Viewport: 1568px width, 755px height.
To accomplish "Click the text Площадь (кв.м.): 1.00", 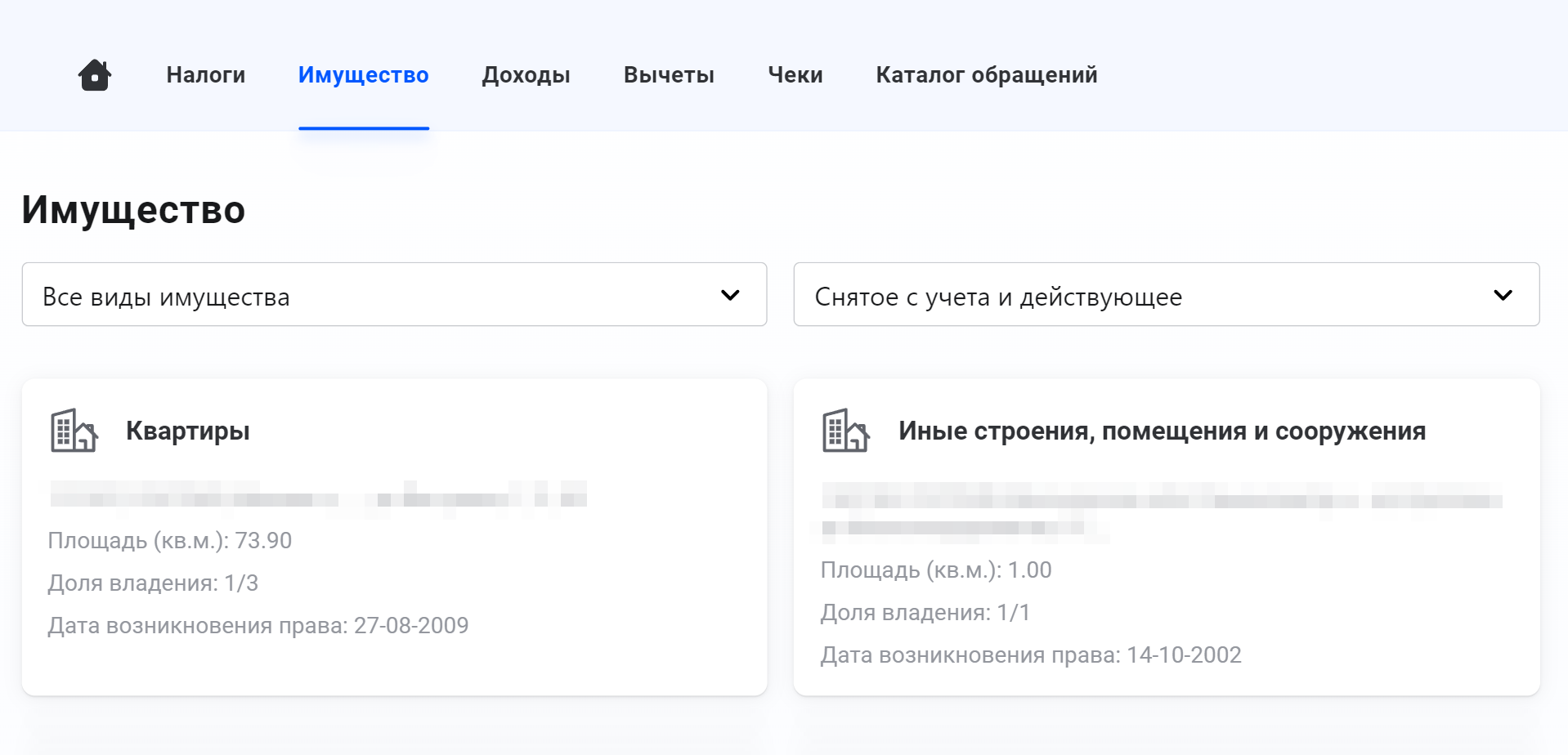I will pos(936,570).
